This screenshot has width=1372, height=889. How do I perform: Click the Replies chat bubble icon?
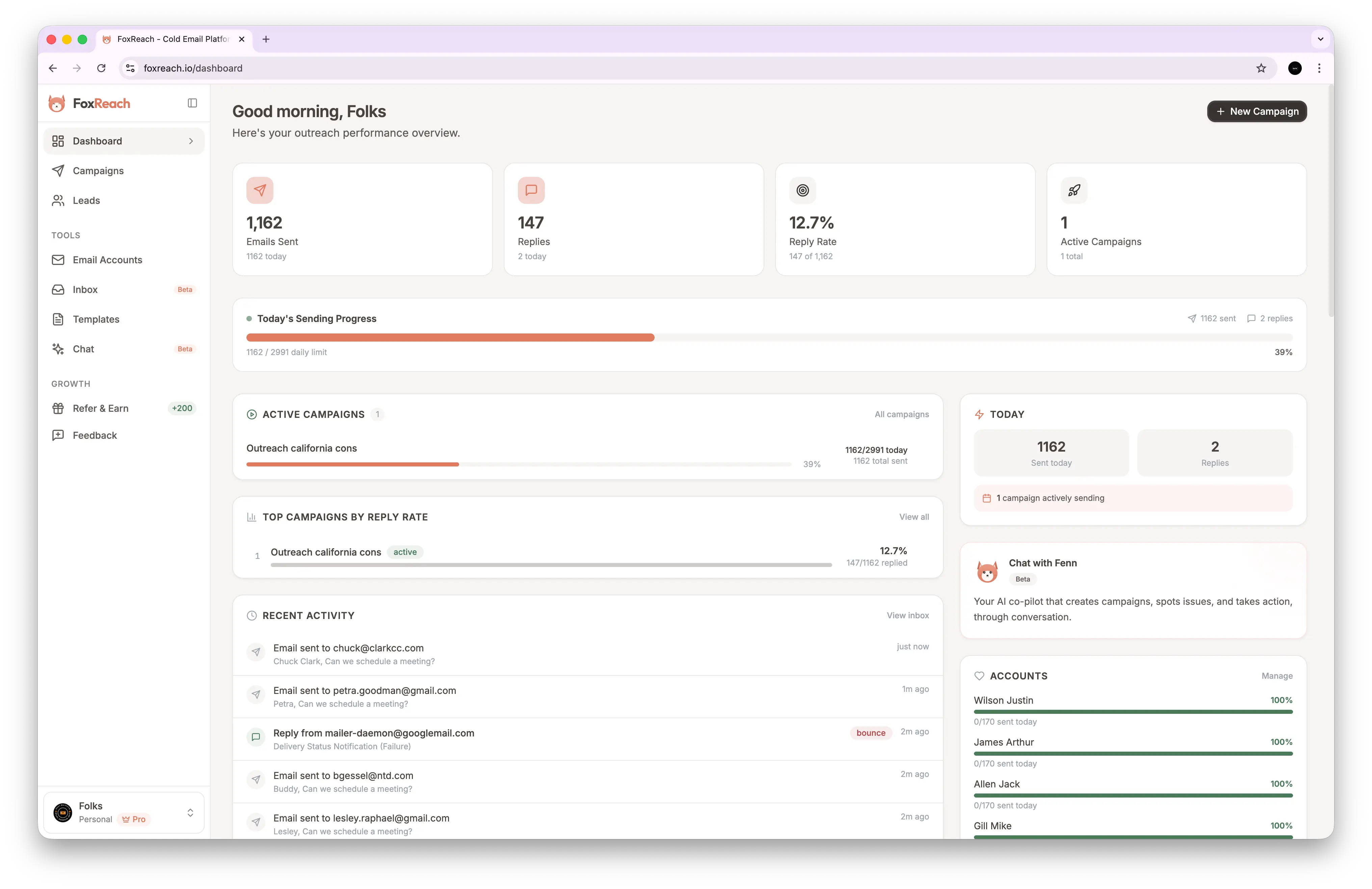[x=531, y=190]
